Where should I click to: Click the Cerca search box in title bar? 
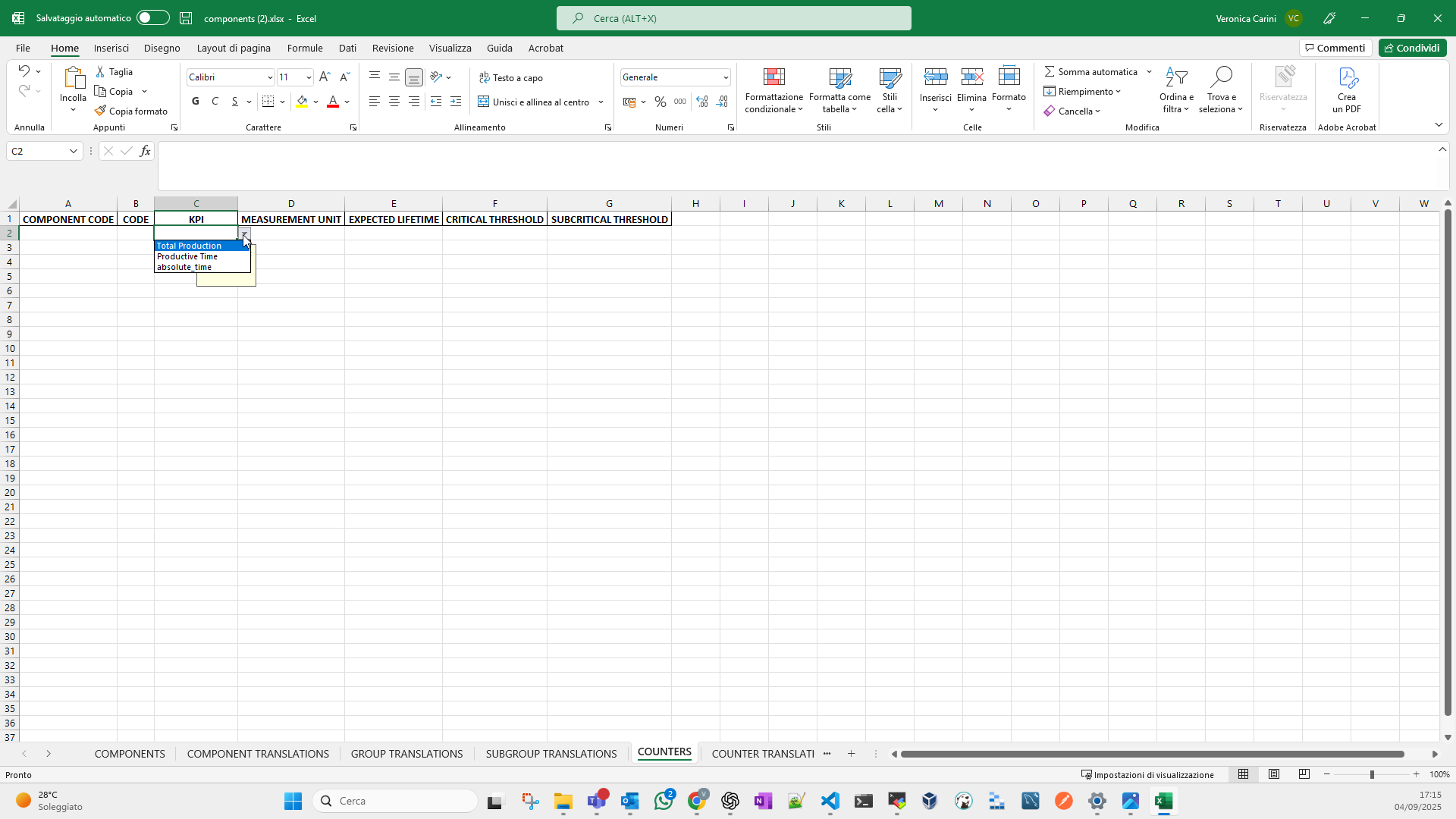(x=733, y=18)
